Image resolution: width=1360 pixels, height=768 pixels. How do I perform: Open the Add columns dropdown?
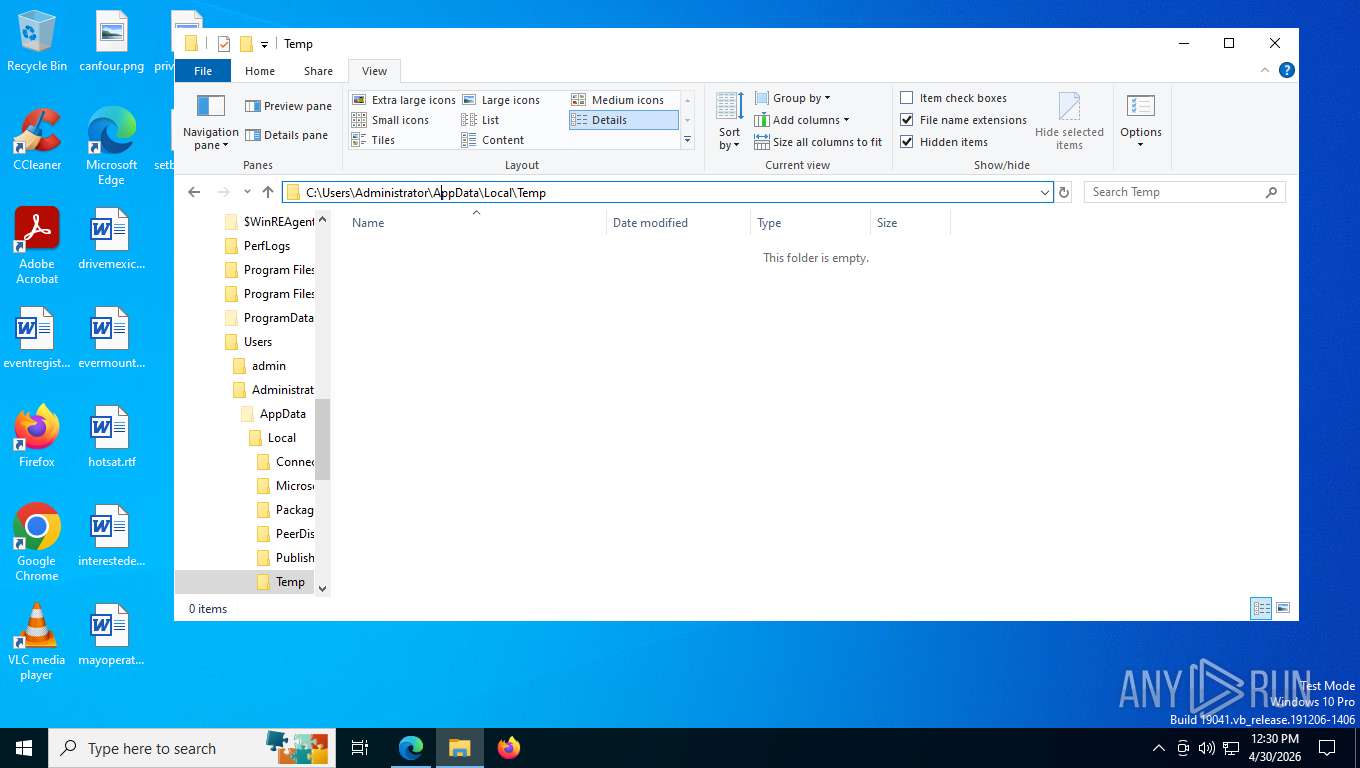point(802,120)
